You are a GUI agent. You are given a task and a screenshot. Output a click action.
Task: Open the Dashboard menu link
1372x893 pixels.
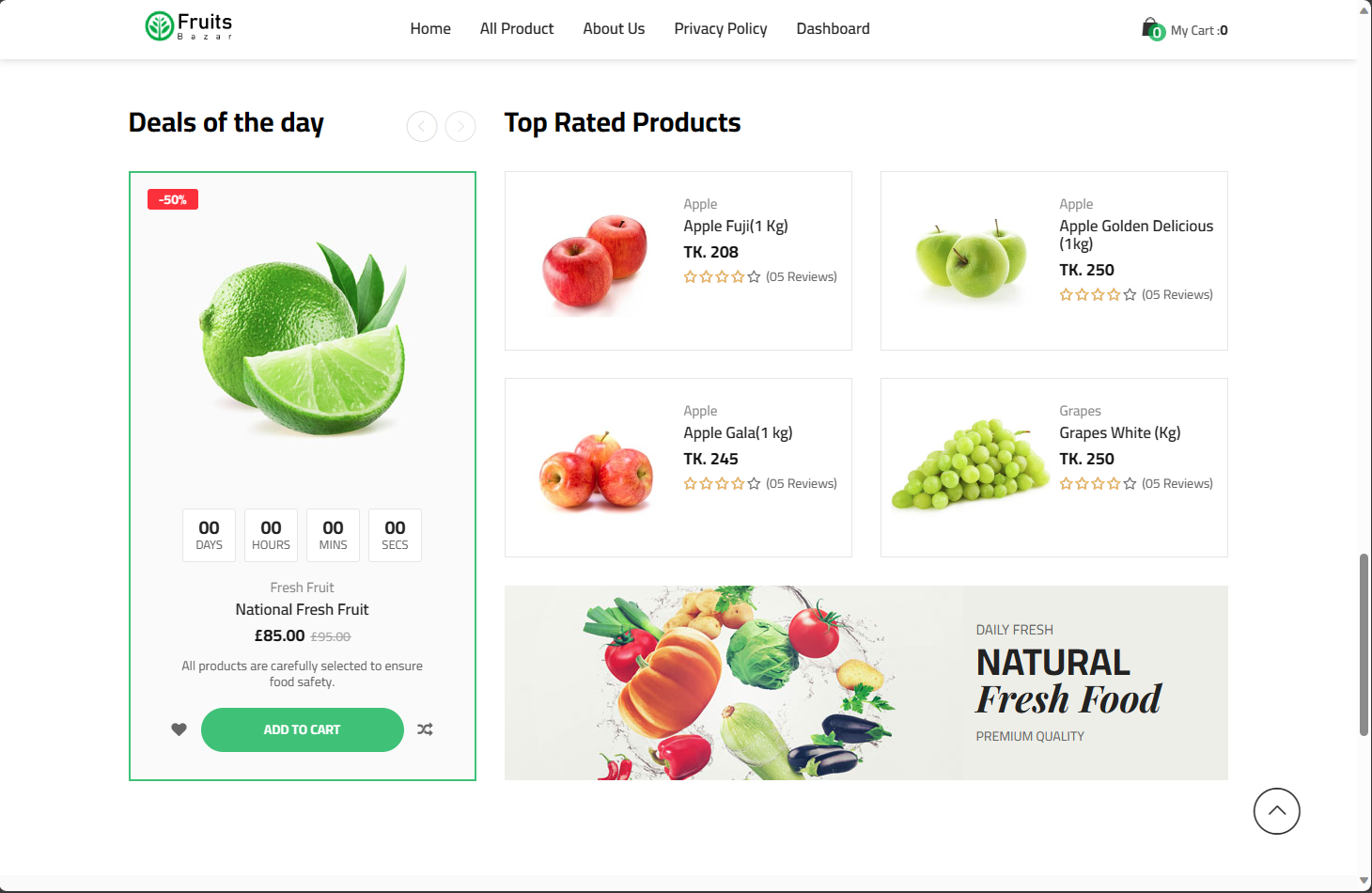(833, 29)
